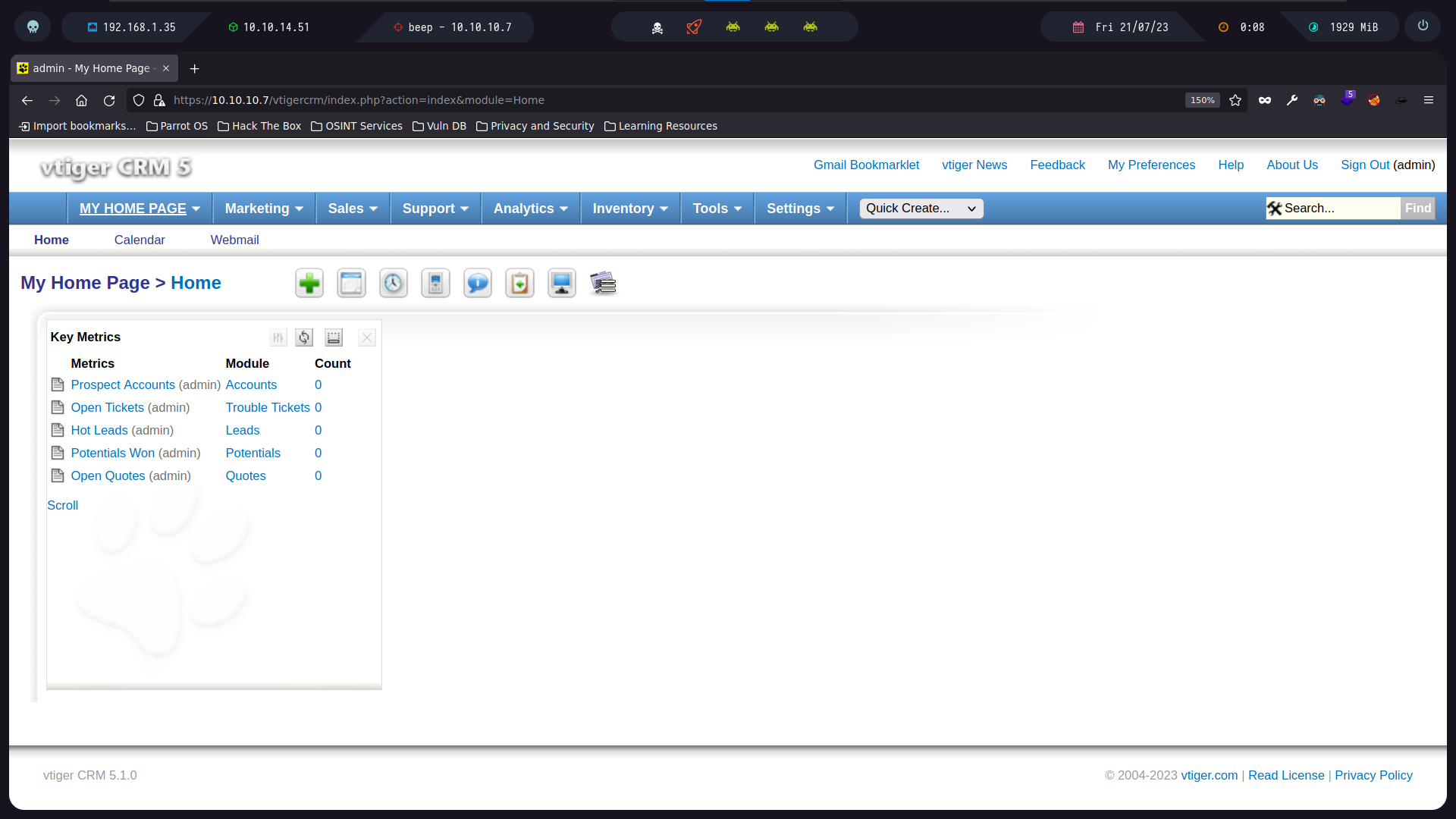The image size is (1456, 819).
Task: Open the browser hamburger menu
Action: [1429, 100]
